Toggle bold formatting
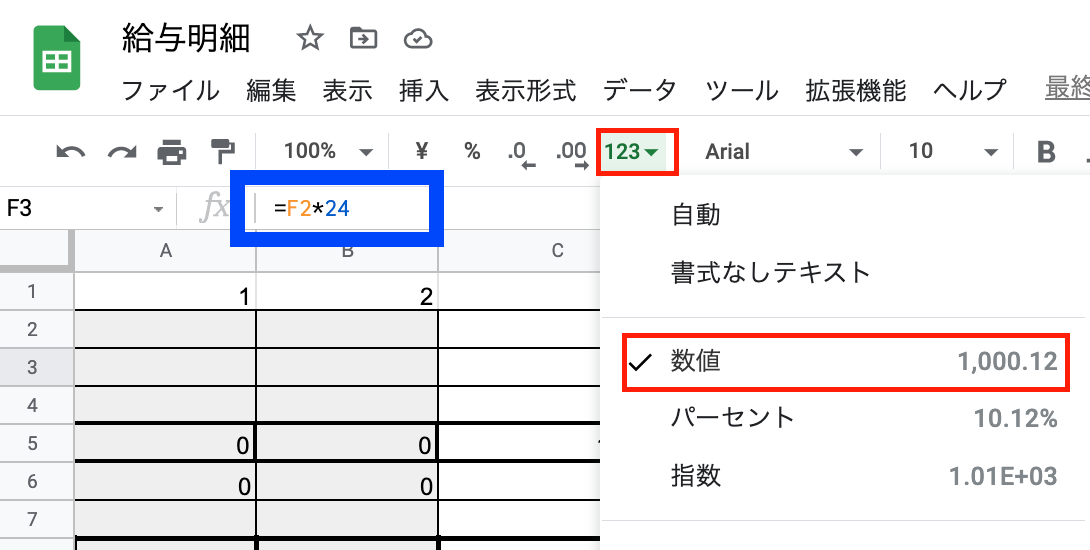 click(1046, 152)
